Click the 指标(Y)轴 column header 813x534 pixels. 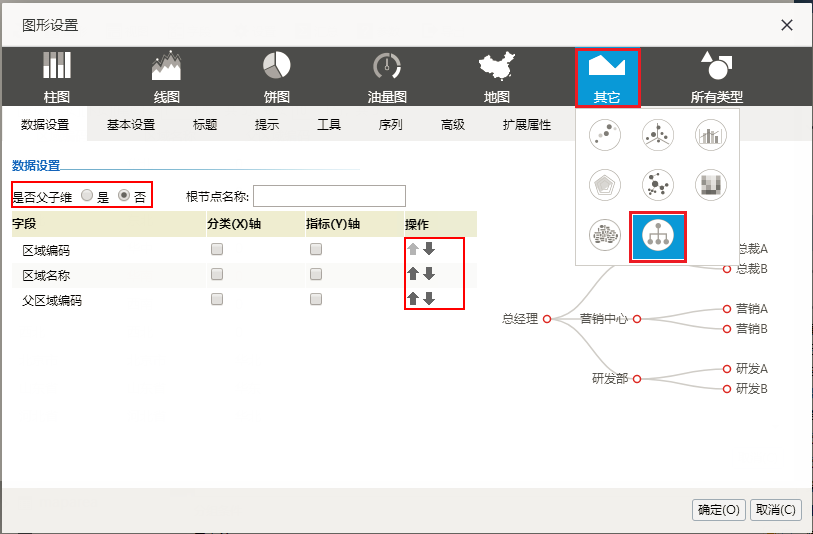355,223
